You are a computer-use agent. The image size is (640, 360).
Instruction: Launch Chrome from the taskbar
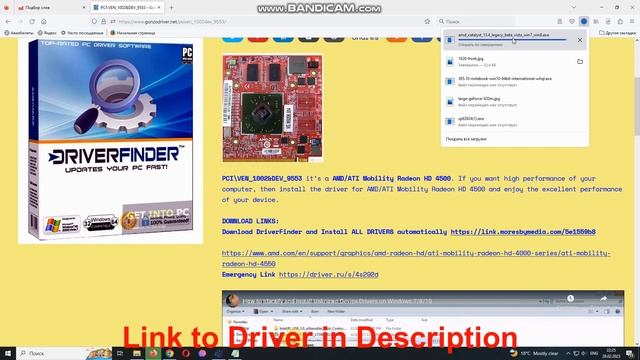coord(169,353)
